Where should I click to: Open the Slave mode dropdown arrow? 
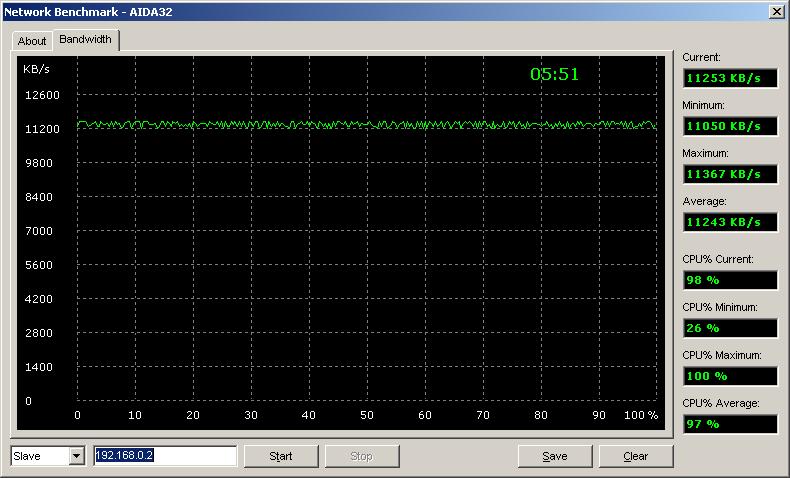(77, 456)
